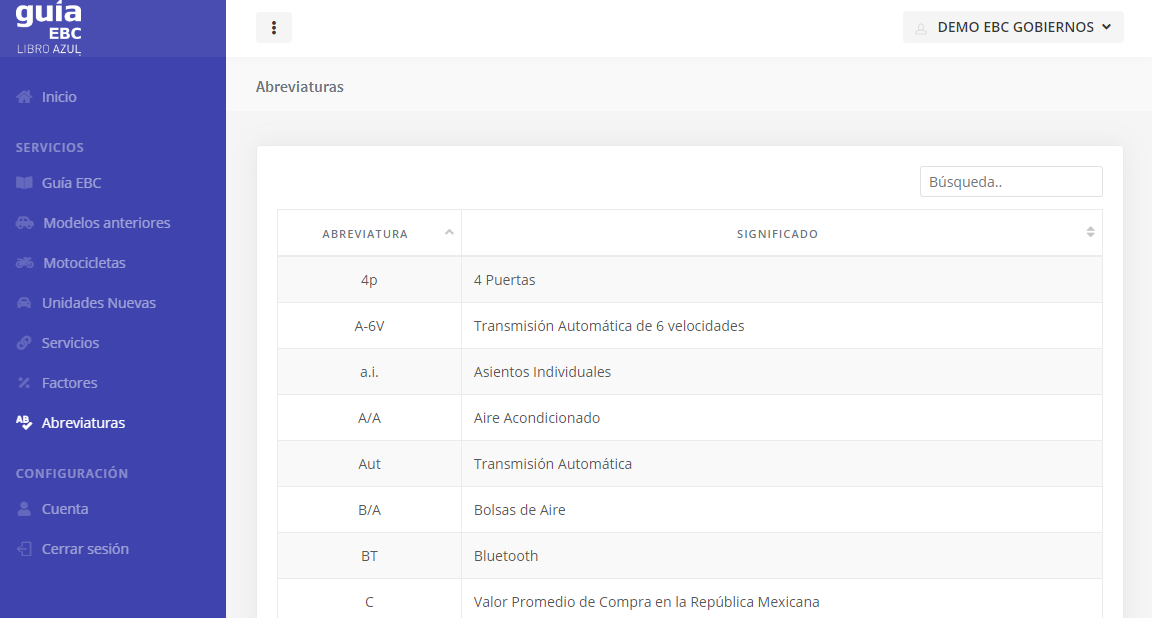Screen dimensions: 1152x618
Task: Sort table by Significado column arrows
Action: coord(1090,233)
